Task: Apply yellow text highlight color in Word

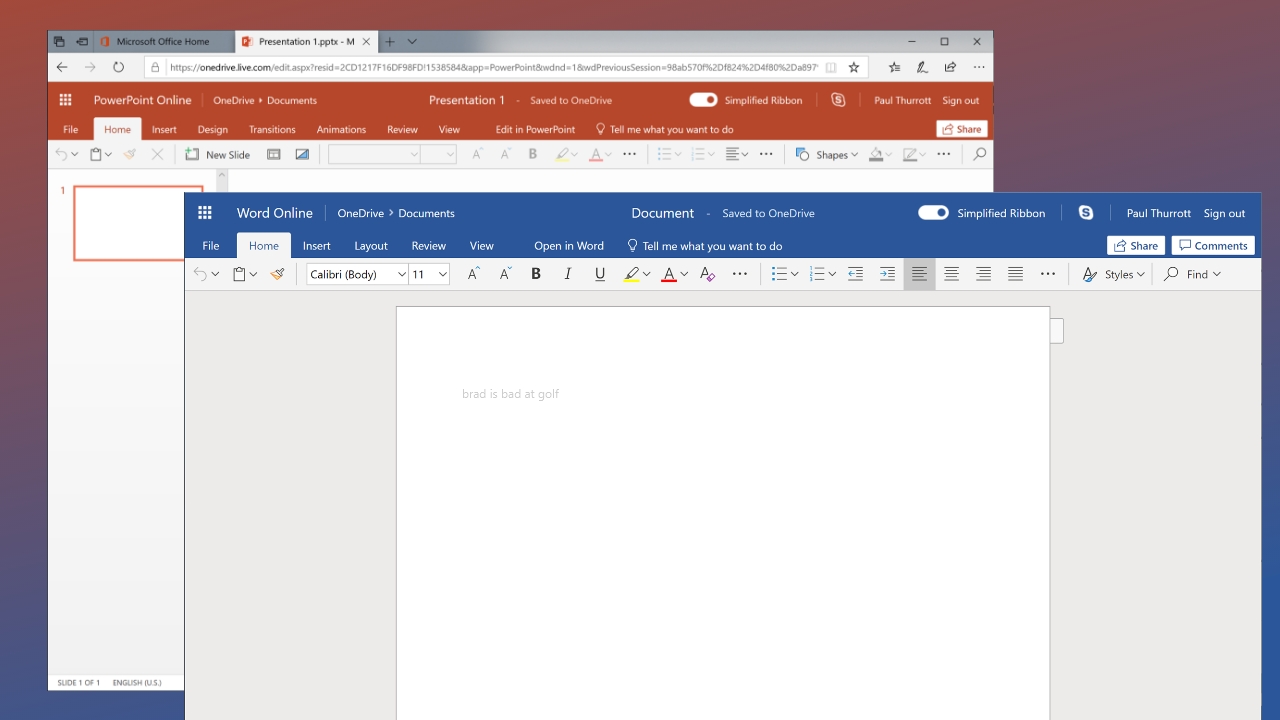Action: coord(631,274)
